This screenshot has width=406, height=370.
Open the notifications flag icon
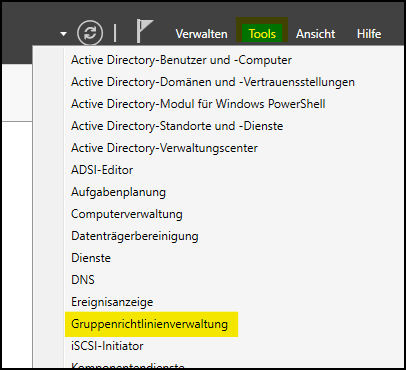tap(145, 31)
